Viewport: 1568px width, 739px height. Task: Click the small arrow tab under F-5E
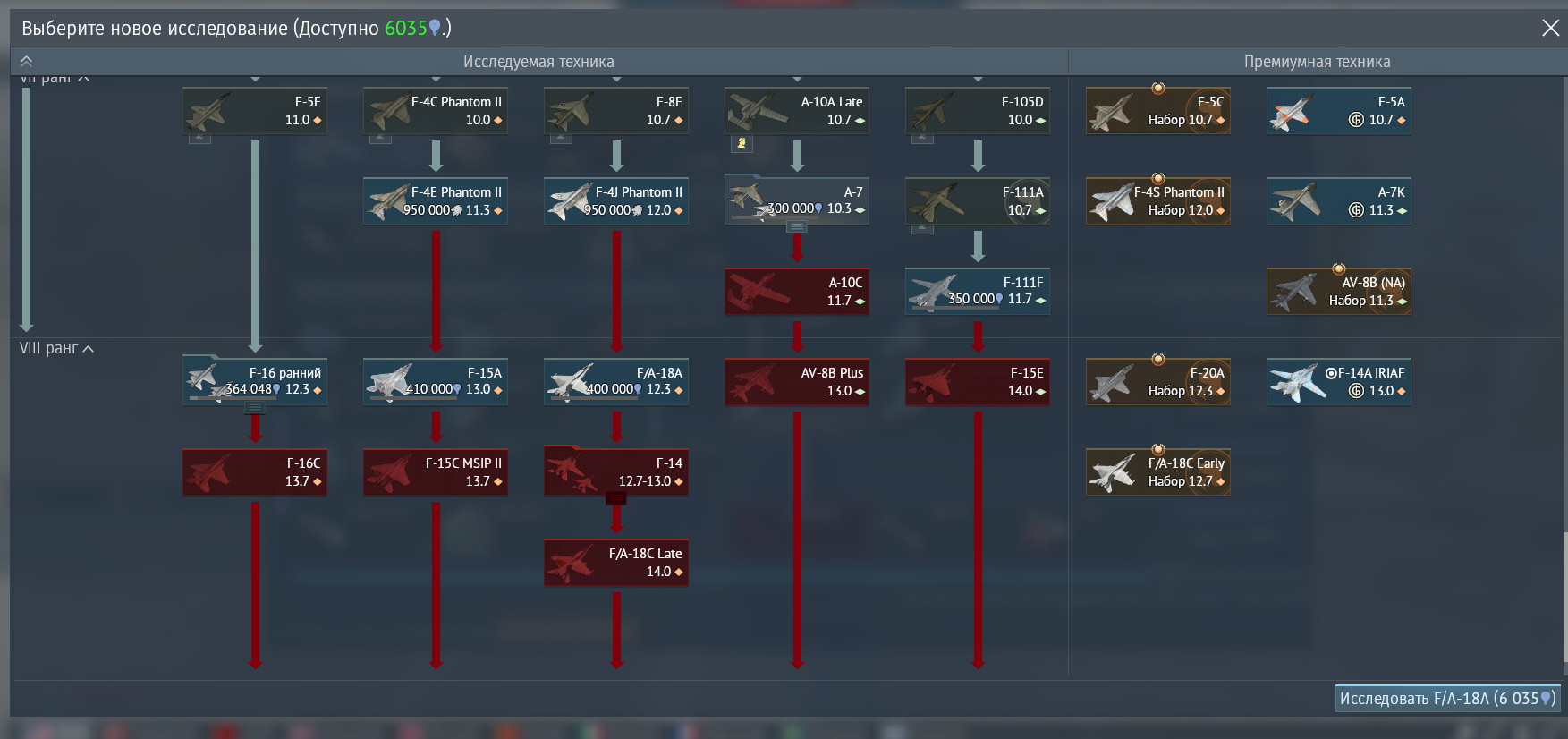coord(200,138)
